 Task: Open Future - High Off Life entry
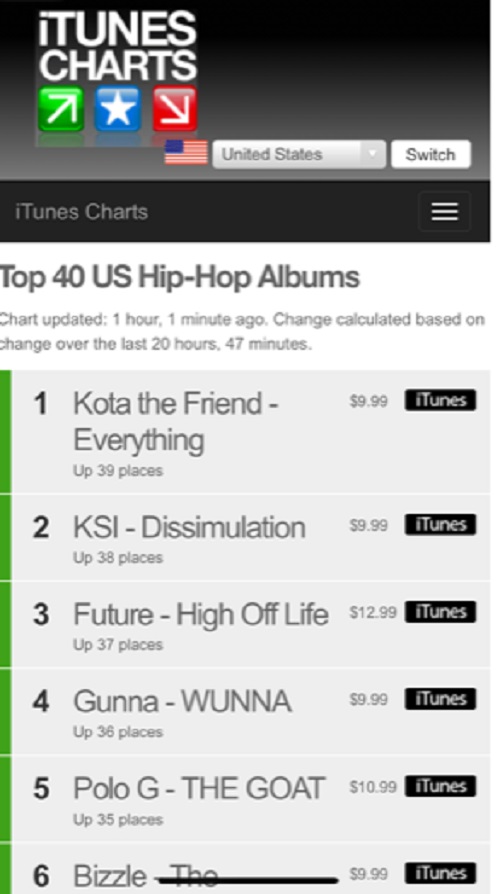tap(201, 614)
